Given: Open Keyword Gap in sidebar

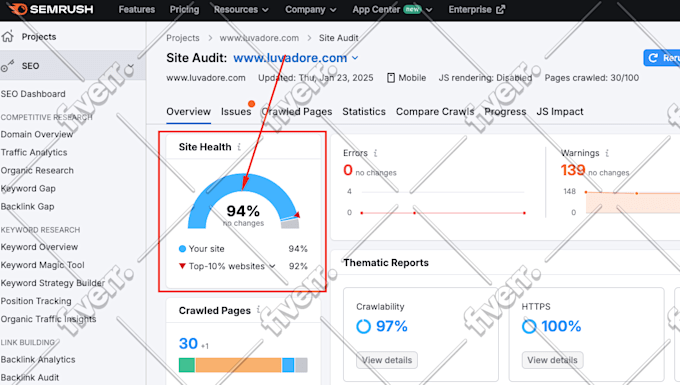Looking at the screenshot, I should pyautogui.click(x=28, y=188).
